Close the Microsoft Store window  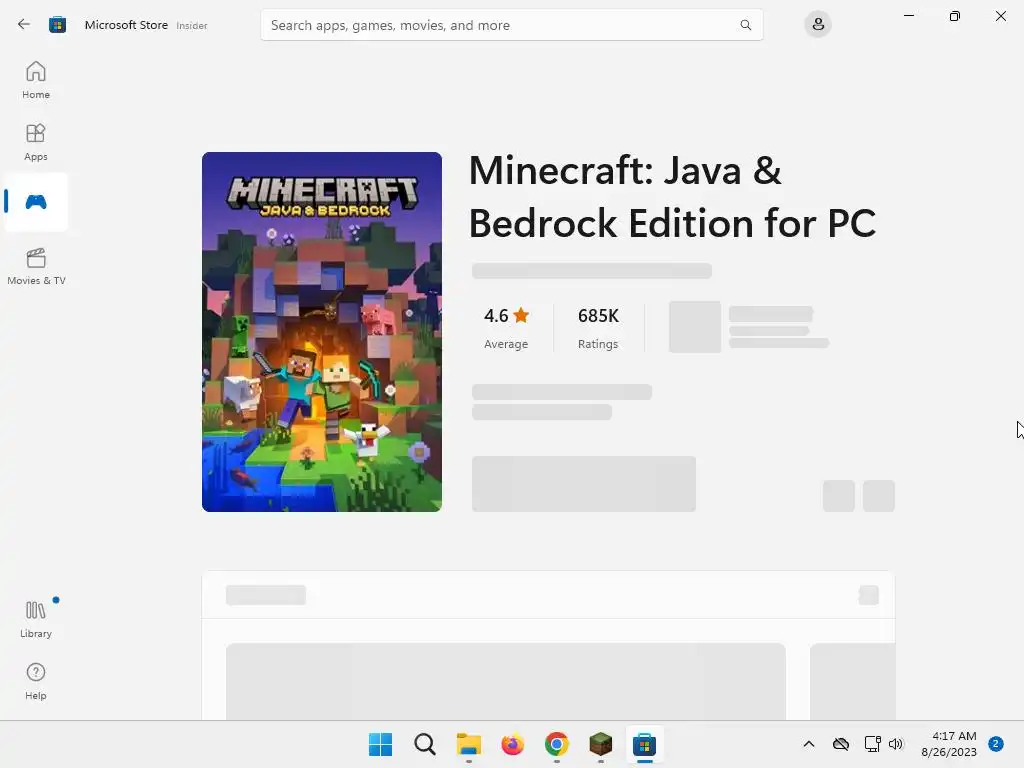[x=1000, y=16]
